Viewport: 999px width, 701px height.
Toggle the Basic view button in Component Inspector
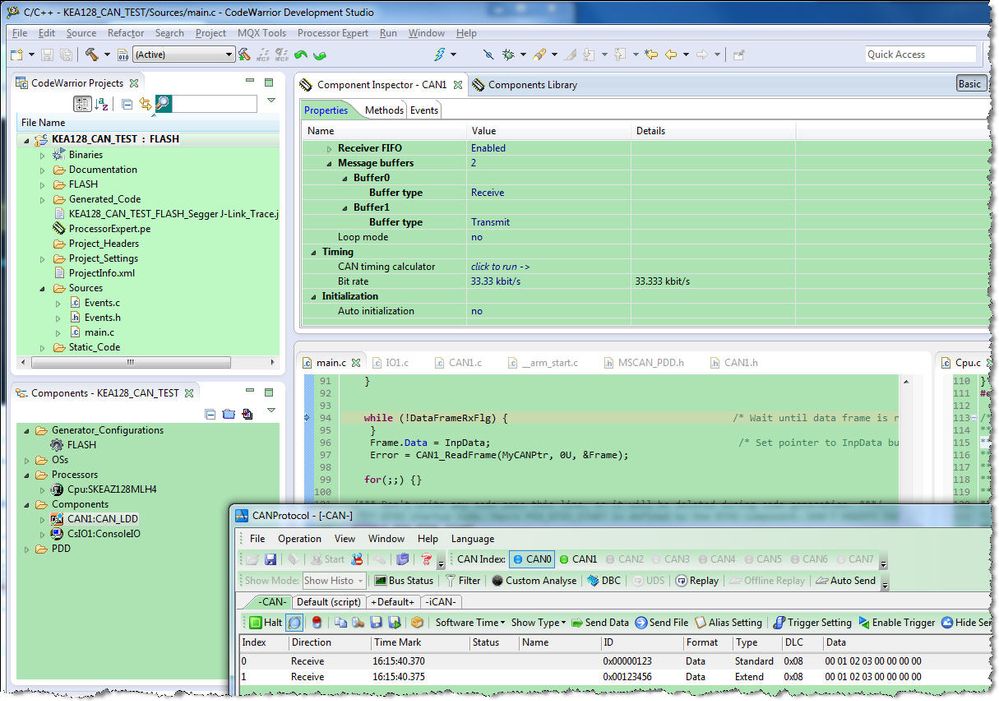[x=970, y=83]
